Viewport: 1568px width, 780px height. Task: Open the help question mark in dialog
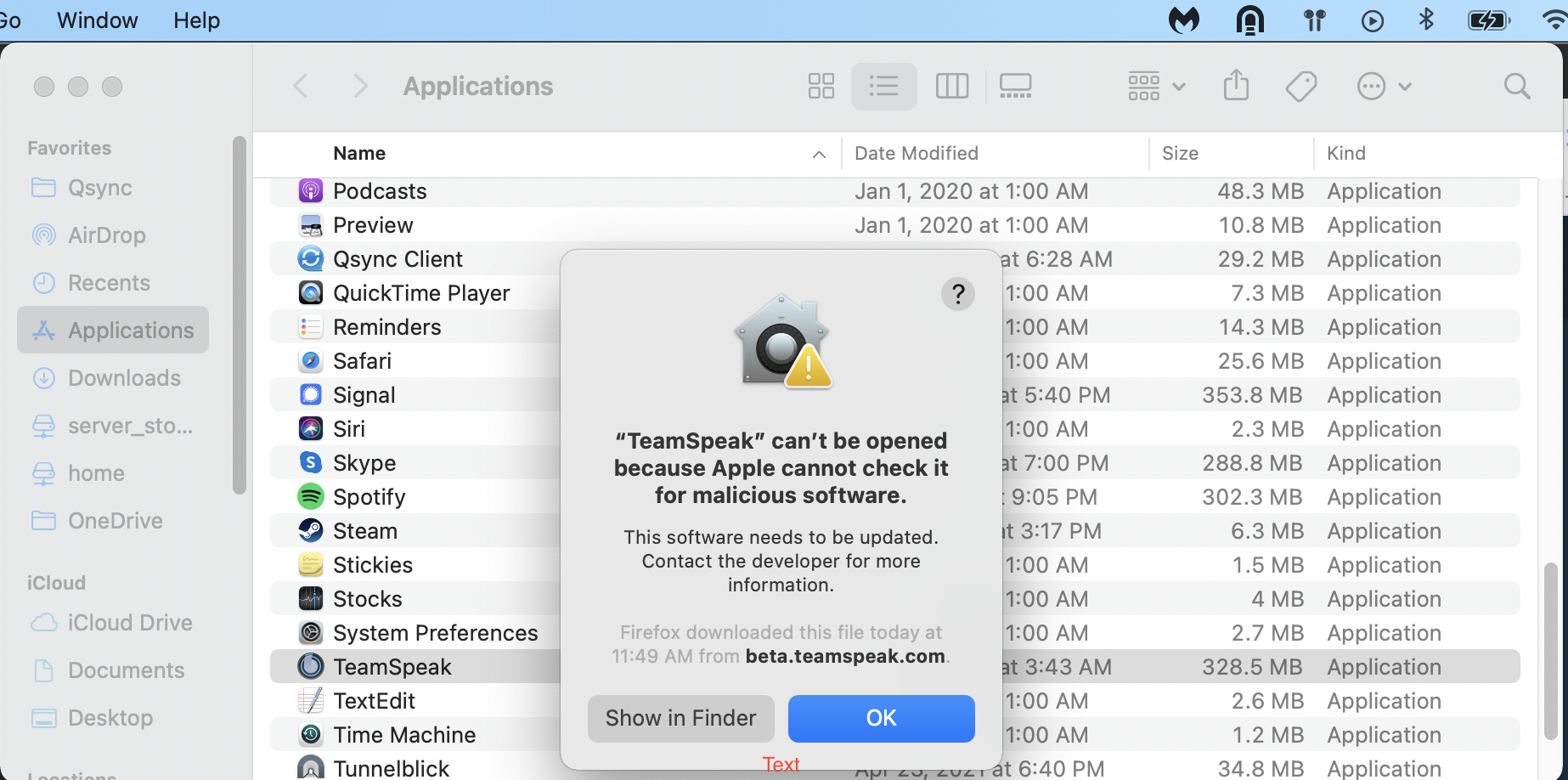tap(957, 294)
